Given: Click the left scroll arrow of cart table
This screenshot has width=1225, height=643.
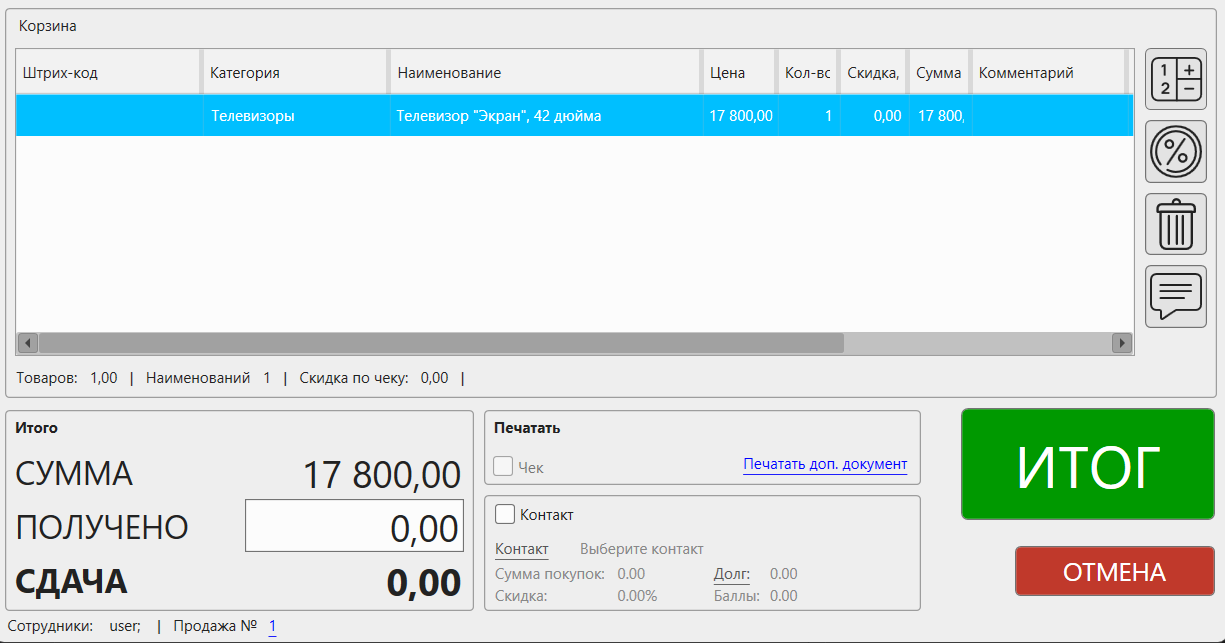Looking at the screenshot, I should pos(28,343).
